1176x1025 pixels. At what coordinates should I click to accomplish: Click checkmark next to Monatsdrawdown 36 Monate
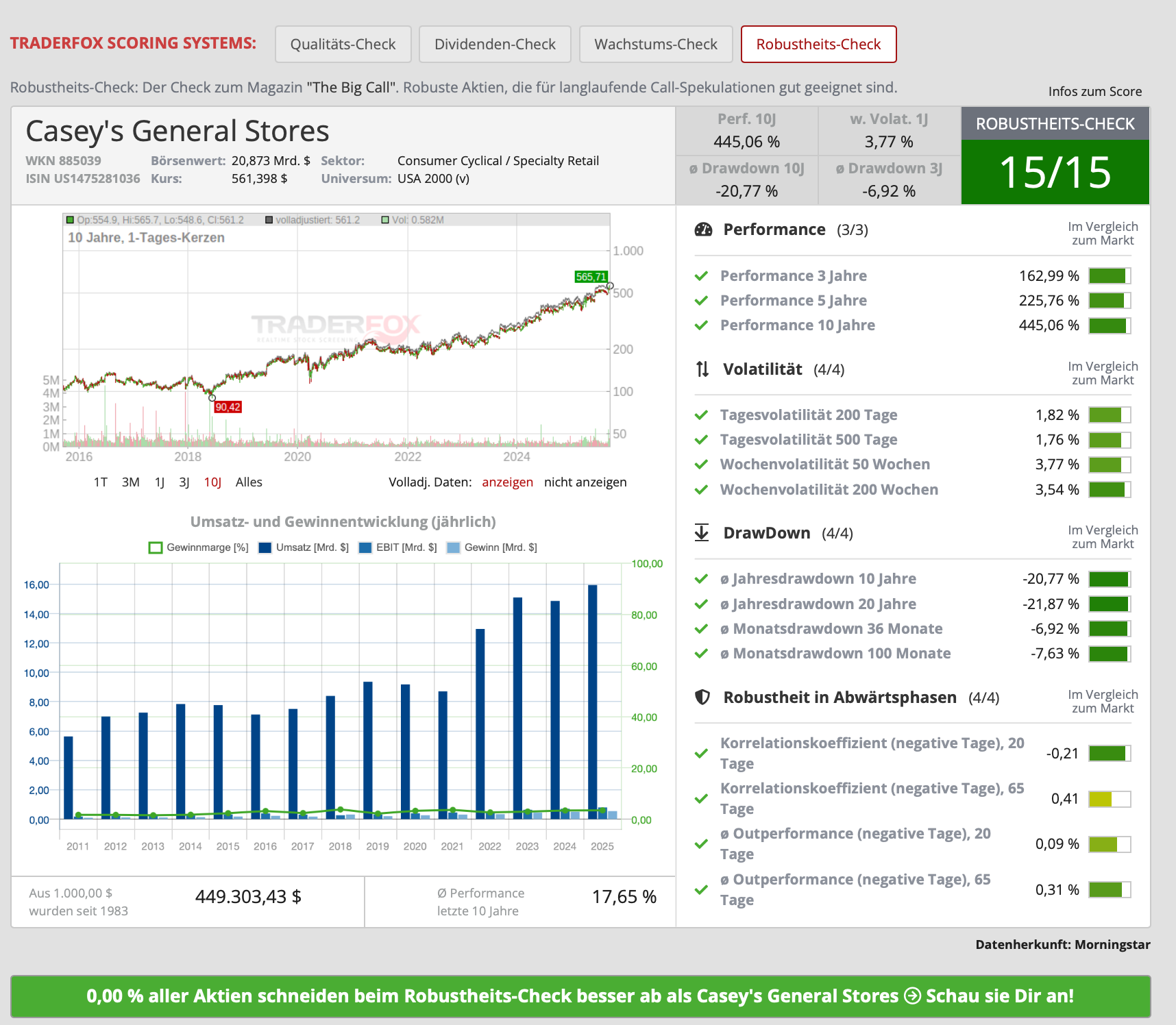pos(701,629)
